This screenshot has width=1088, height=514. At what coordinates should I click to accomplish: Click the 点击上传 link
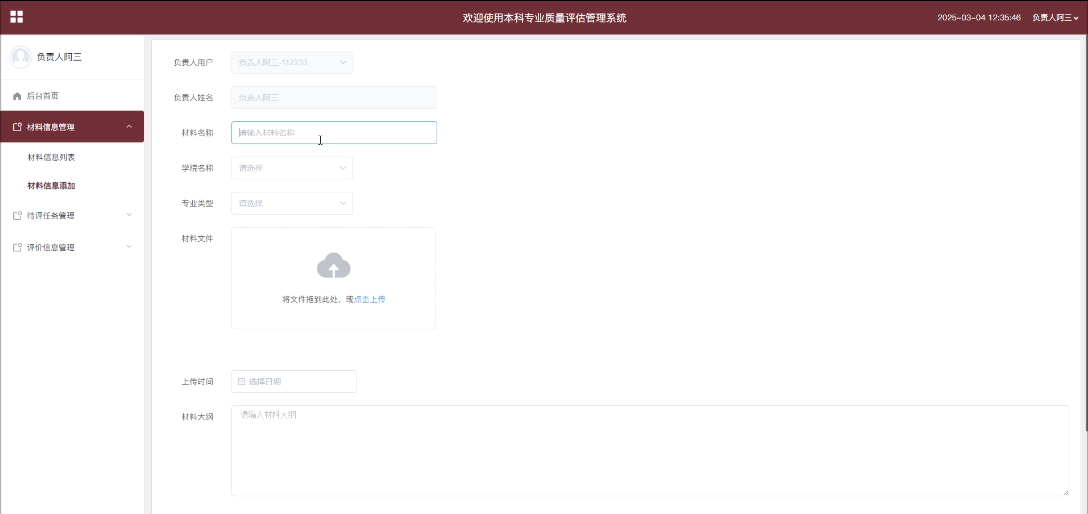tap(370, 300)
